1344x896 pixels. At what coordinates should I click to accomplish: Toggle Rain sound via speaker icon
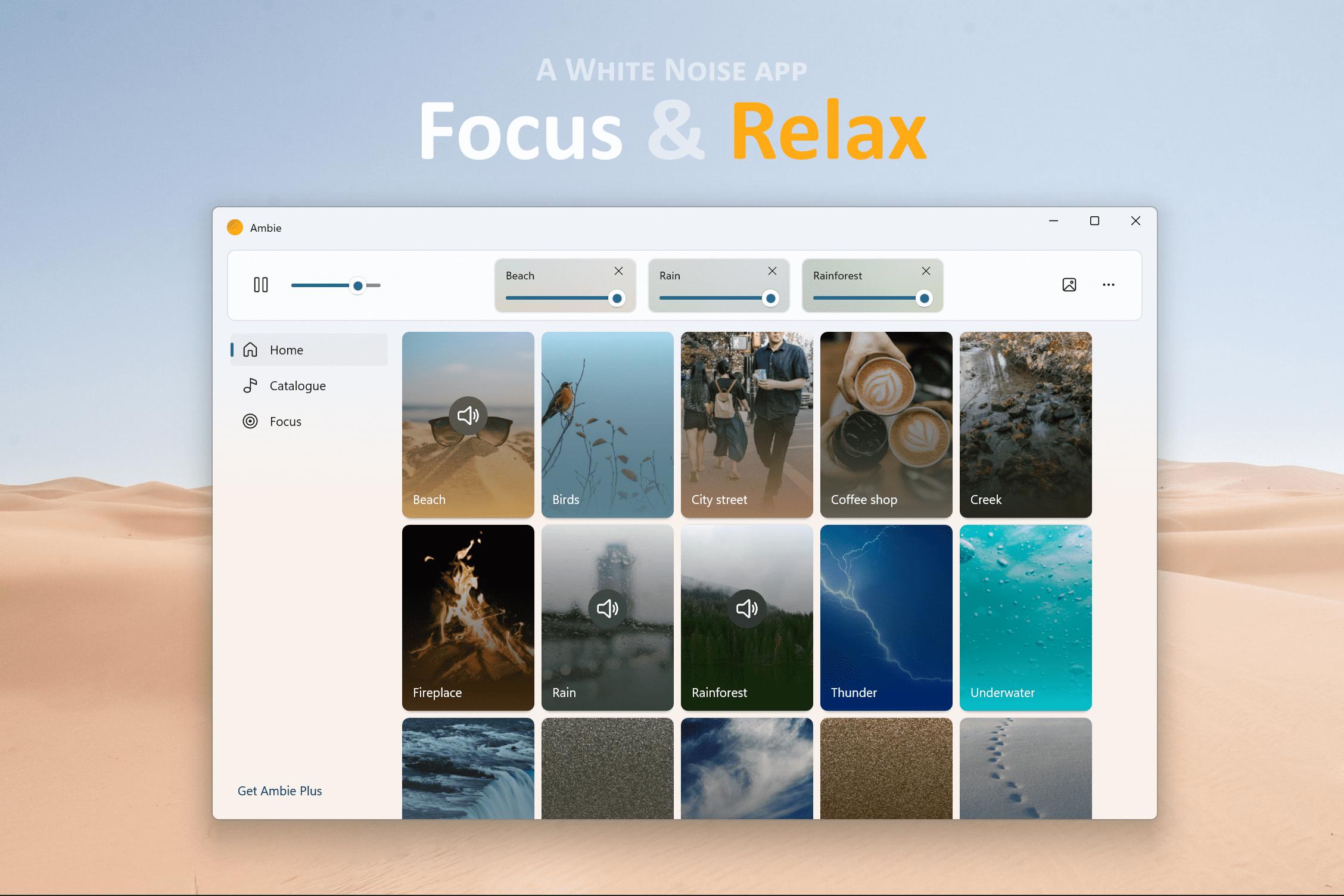(x=608, y=608)
